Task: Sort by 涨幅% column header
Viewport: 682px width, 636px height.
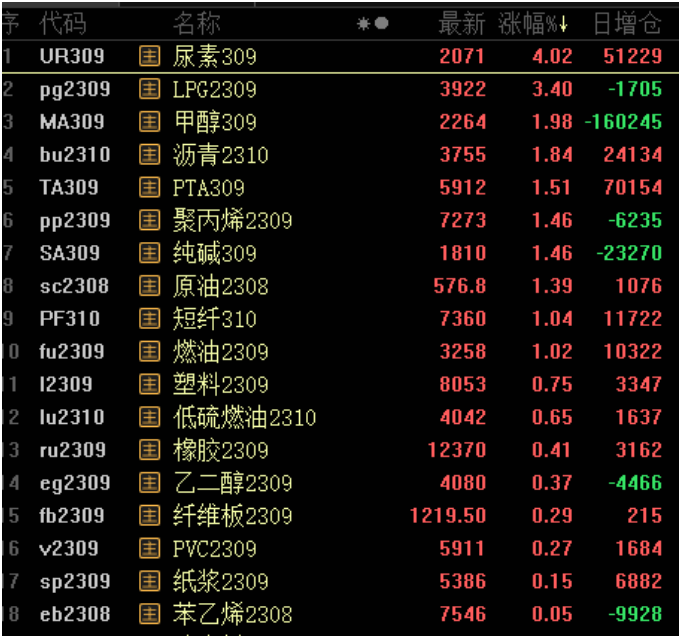Action: point(533,23)
